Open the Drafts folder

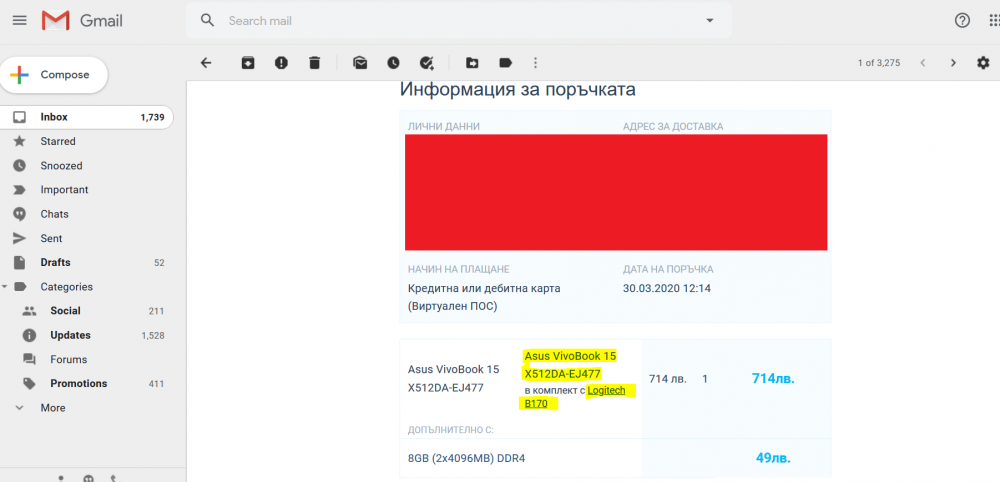pyautogui.click(x=86, y=263)
